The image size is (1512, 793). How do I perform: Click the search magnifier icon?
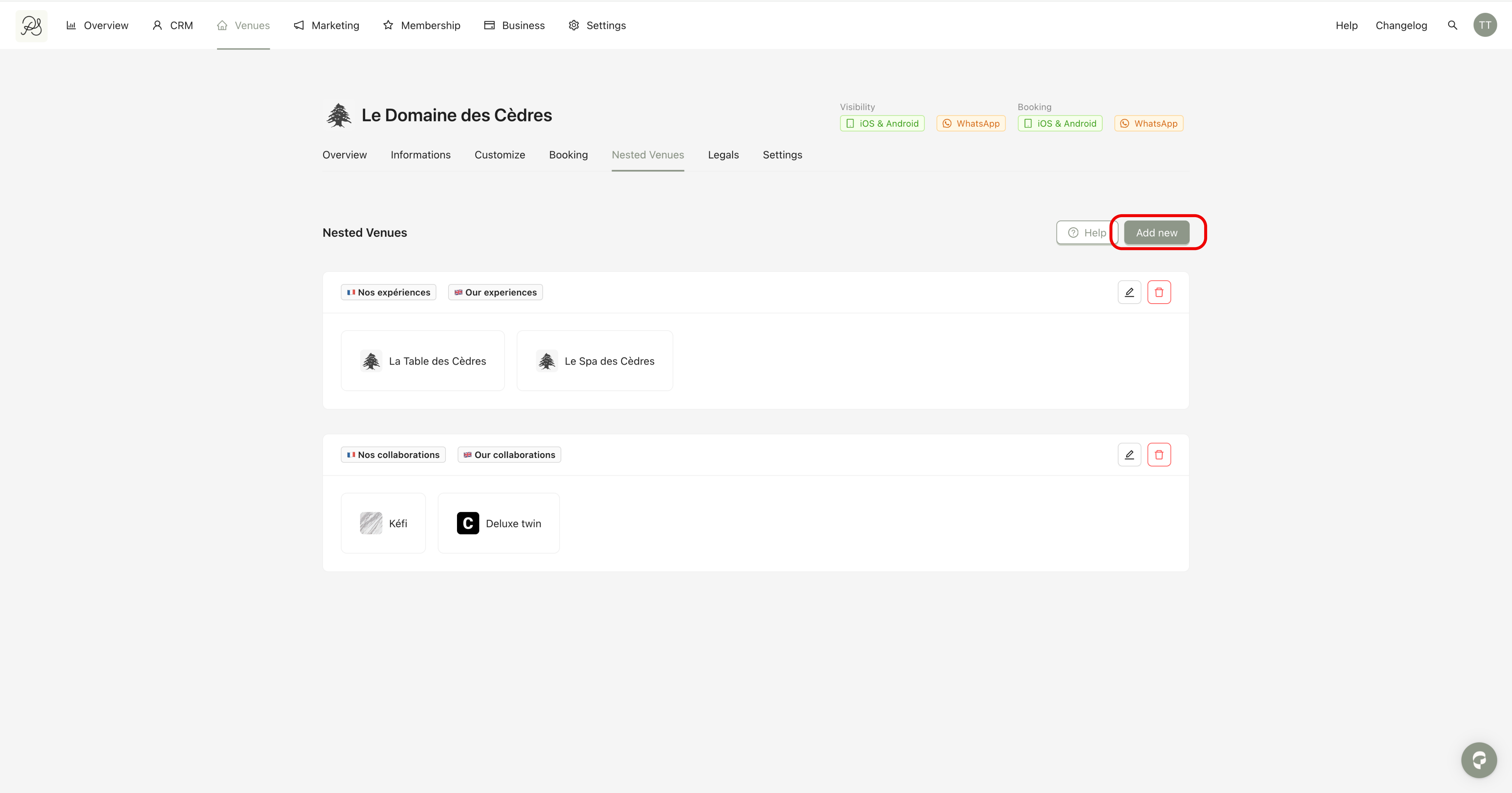1452,25
